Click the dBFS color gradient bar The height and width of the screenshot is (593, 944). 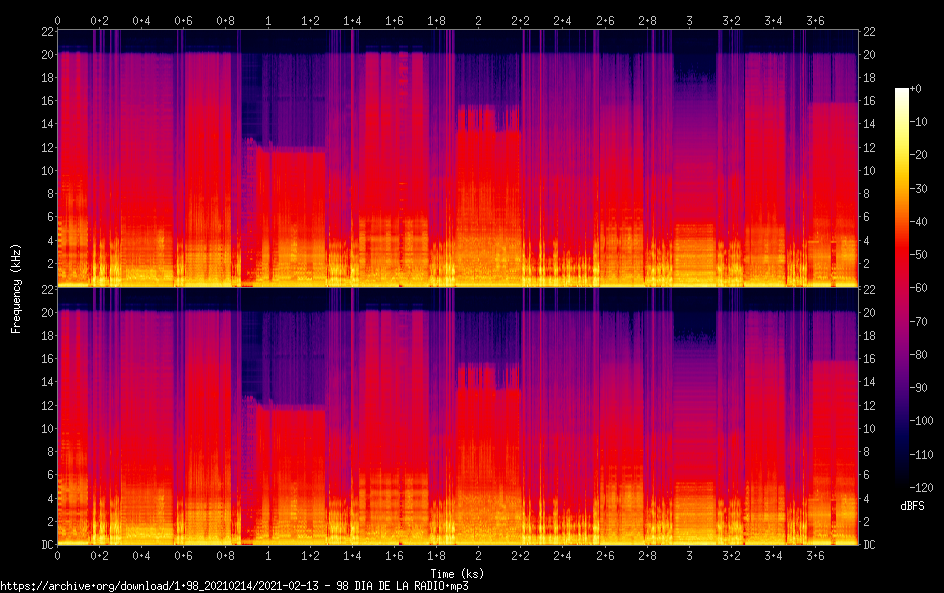pos(901,288)
